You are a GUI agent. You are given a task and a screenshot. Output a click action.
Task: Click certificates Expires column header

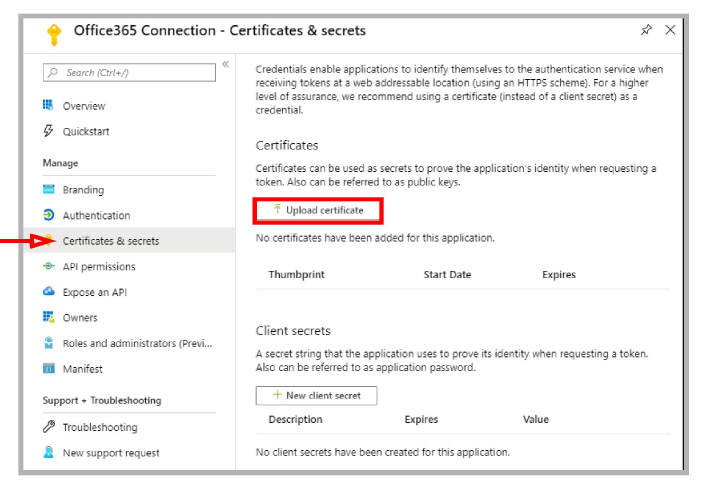(559, 275)
